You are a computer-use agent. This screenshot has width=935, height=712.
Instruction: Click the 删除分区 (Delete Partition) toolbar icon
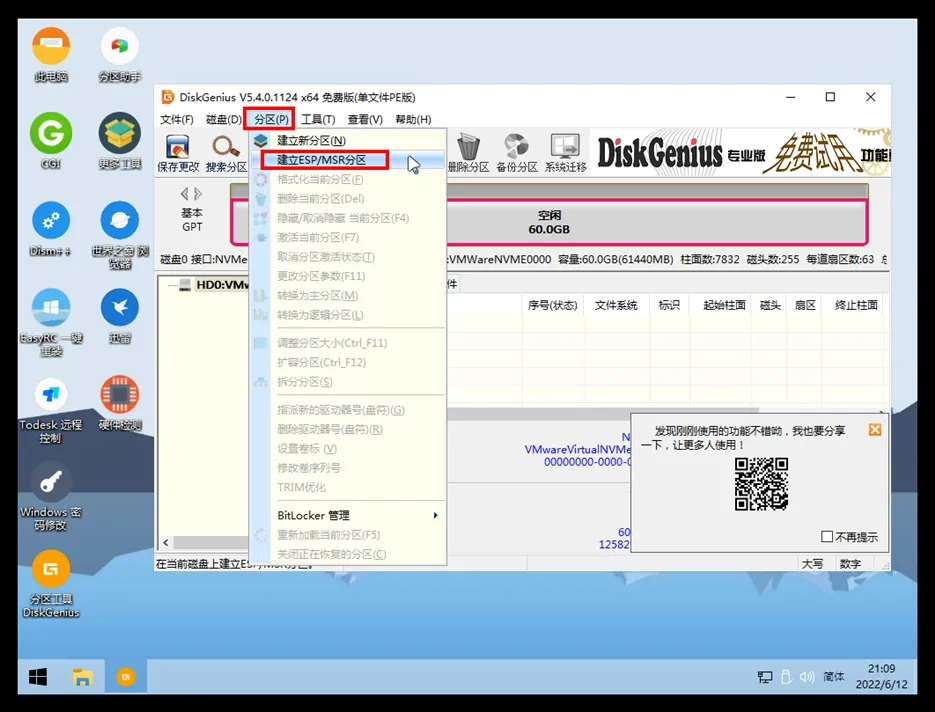click(466, 153)
